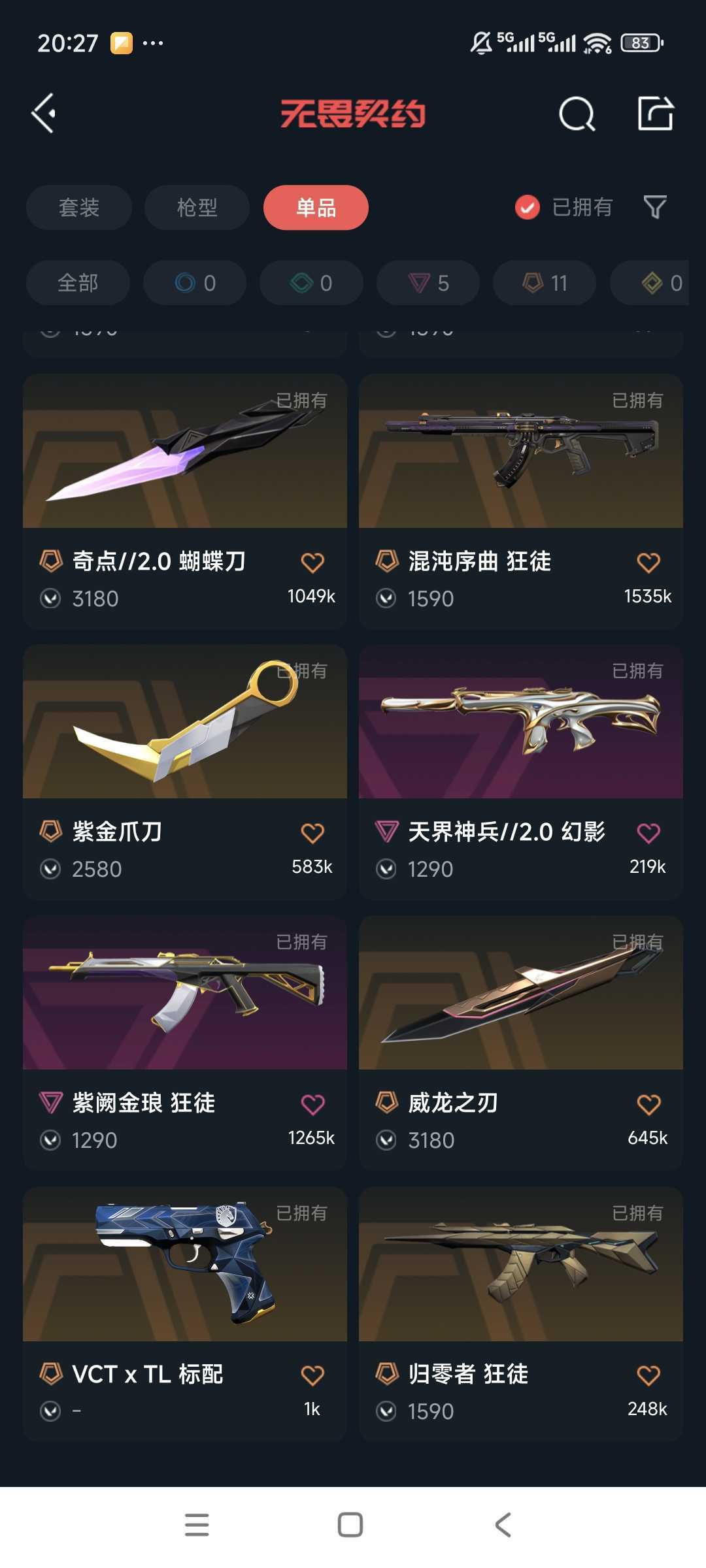This screenshot has width=706, height=1568.
Task: Filter by orange tier showing 11
Action: tap(545, 283)
